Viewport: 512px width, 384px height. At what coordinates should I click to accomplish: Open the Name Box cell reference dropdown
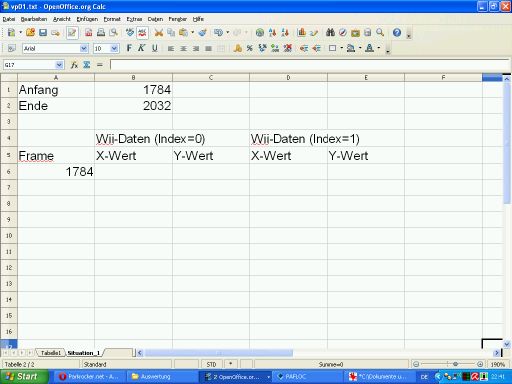[59, 65]
